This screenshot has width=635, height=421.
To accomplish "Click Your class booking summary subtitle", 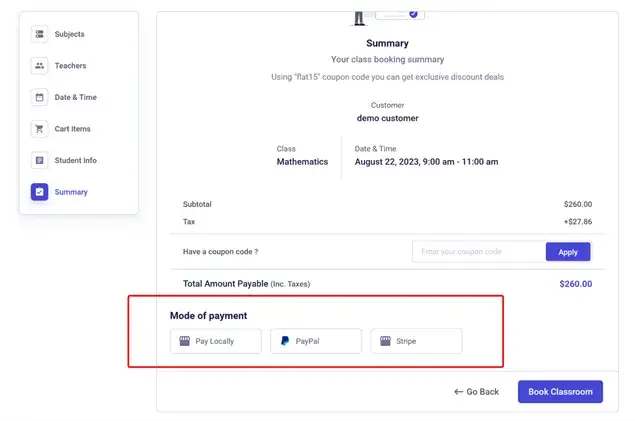I will tap(387, 60).
